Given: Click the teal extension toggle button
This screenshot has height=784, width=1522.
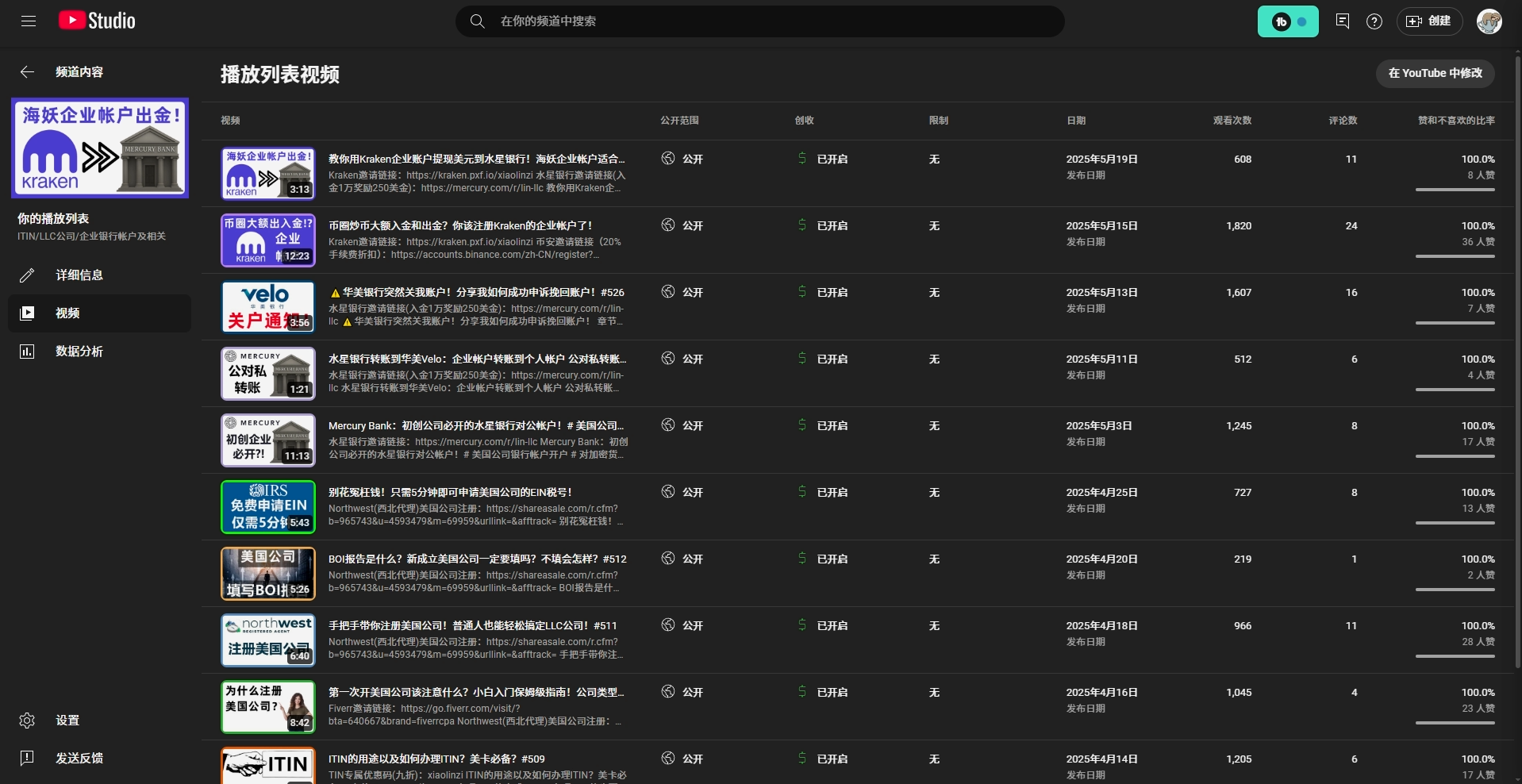Looking at the screenshot, I should click(1288, 21).
